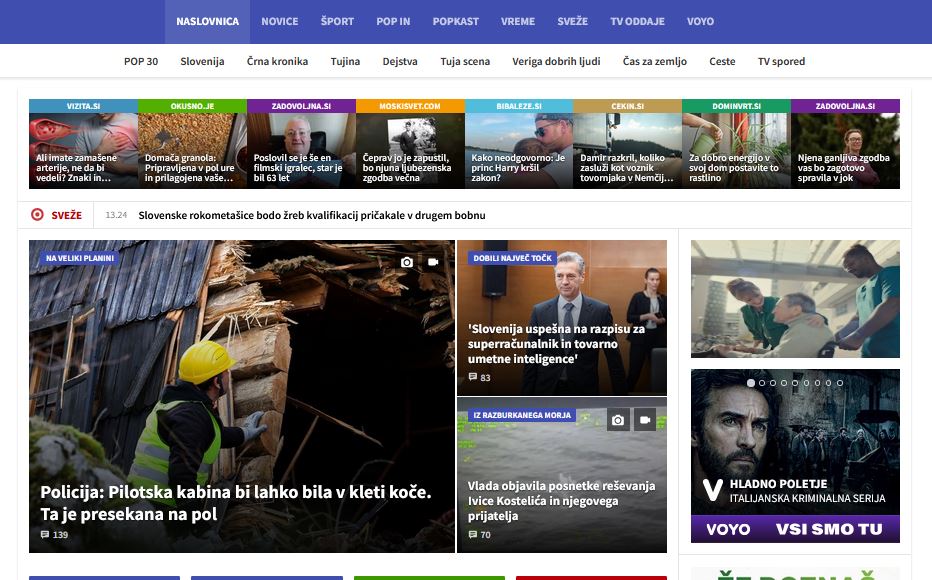
Task: Go to the VREME top menu item
Action: (518, 21)
